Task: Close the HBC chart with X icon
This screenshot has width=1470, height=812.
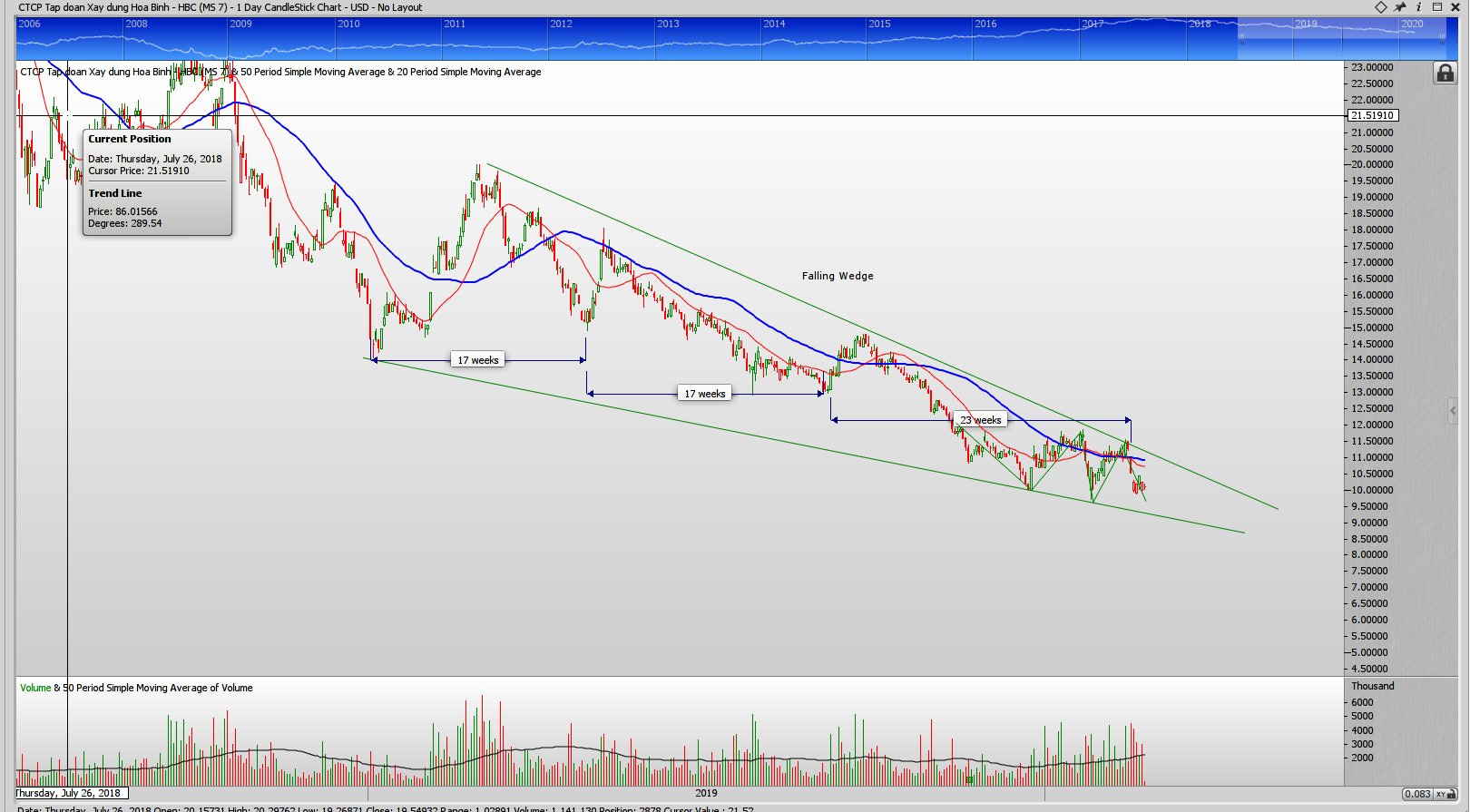Action: 1456,7
